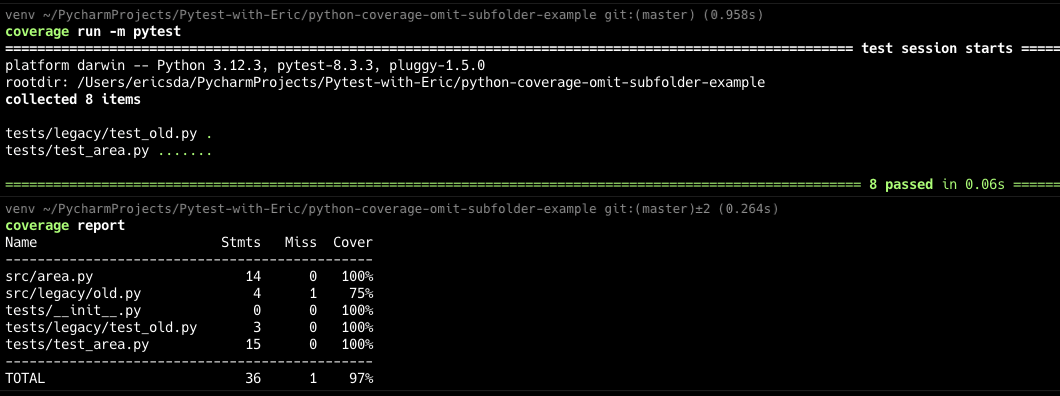Click the TOTAL row label

pos(25,378)
